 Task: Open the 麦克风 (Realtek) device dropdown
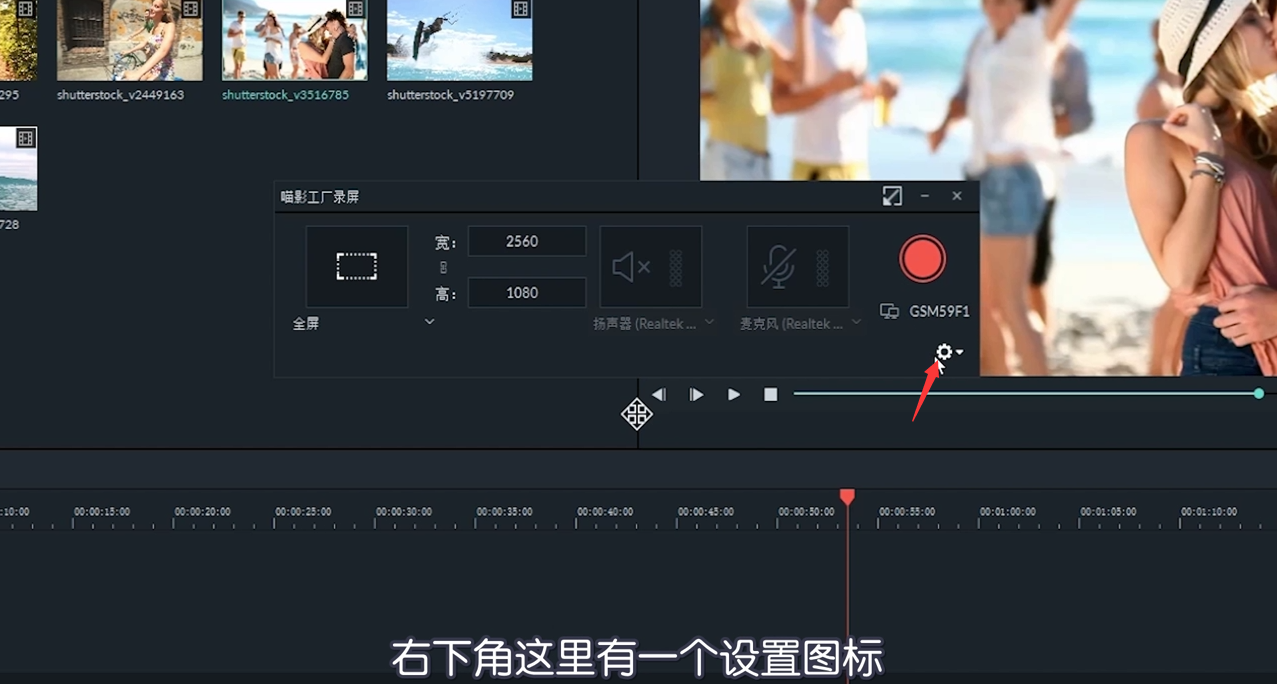pos(856,322)
